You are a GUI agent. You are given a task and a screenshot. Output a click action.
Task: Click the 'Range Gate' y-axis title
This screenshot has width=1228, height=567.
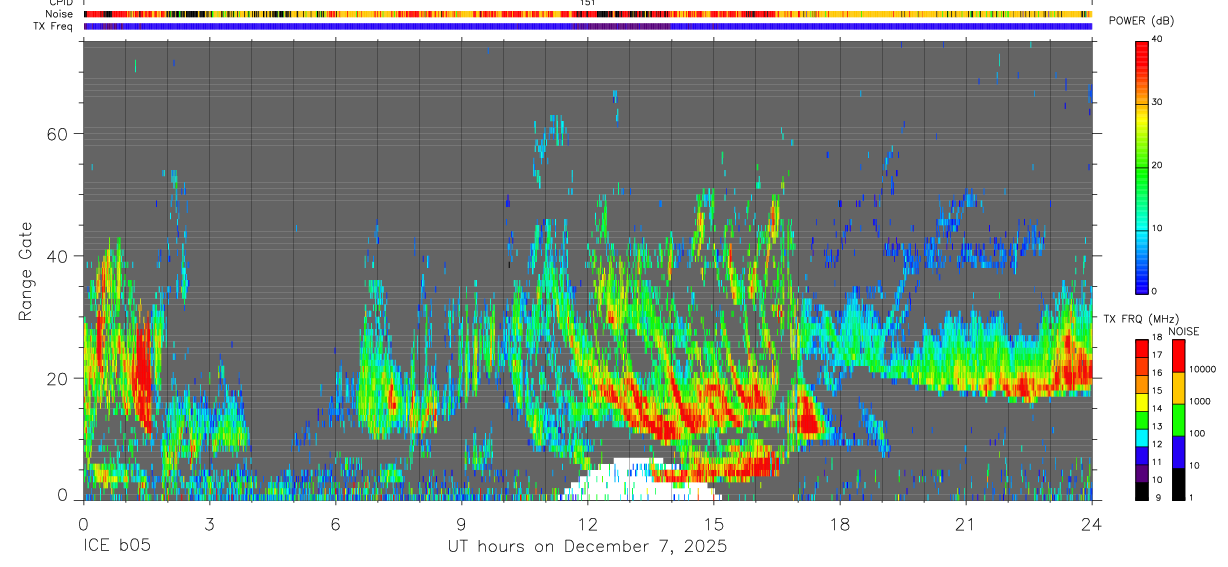(26, 272)
